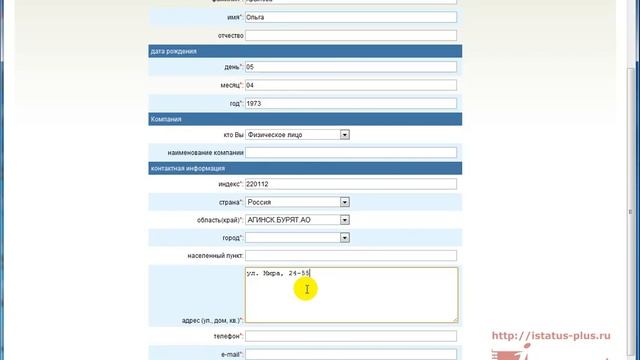Click the адрес (ул., дом, кв.) label
The height and width of the screenshot is (360, 640).
coord(212,320)
